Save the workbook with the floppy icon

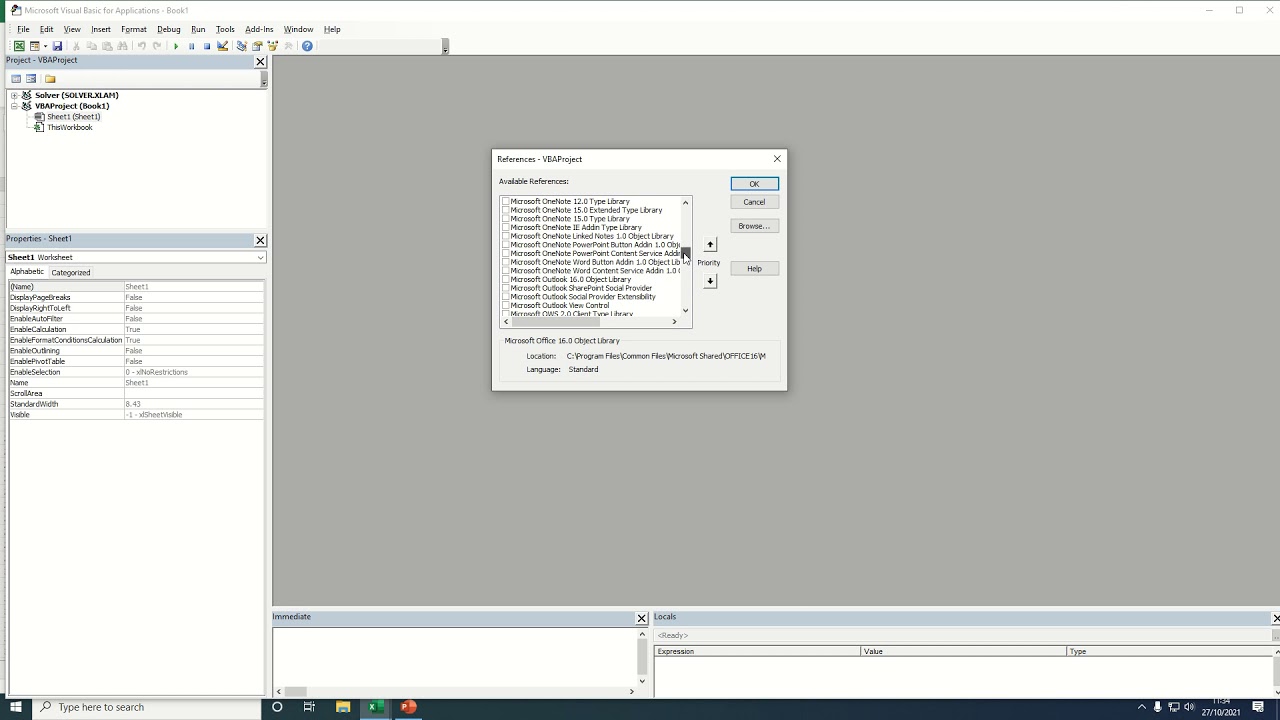coord(57,46)
